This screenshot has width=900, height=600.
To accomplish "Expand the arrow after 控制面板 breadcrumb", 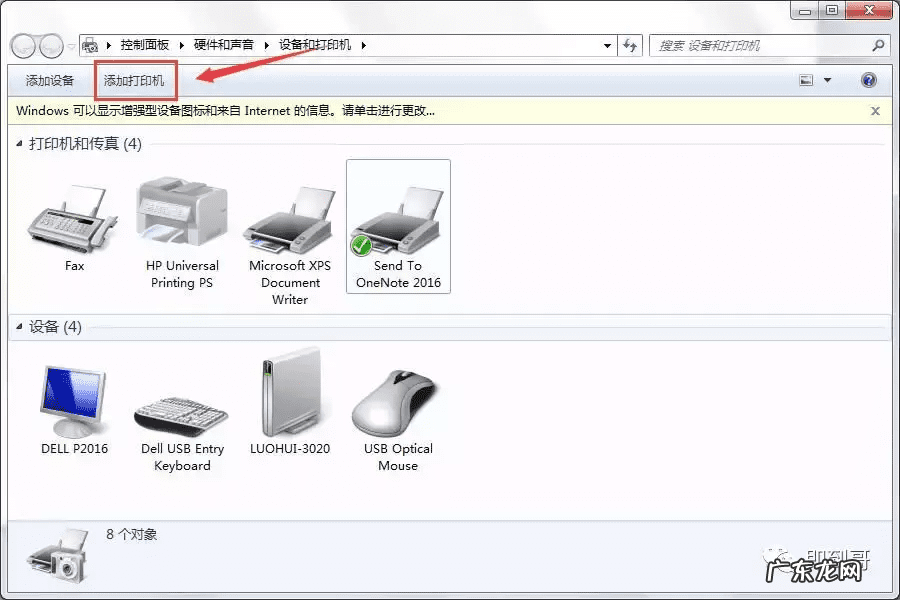I will (x=181, y=45).
